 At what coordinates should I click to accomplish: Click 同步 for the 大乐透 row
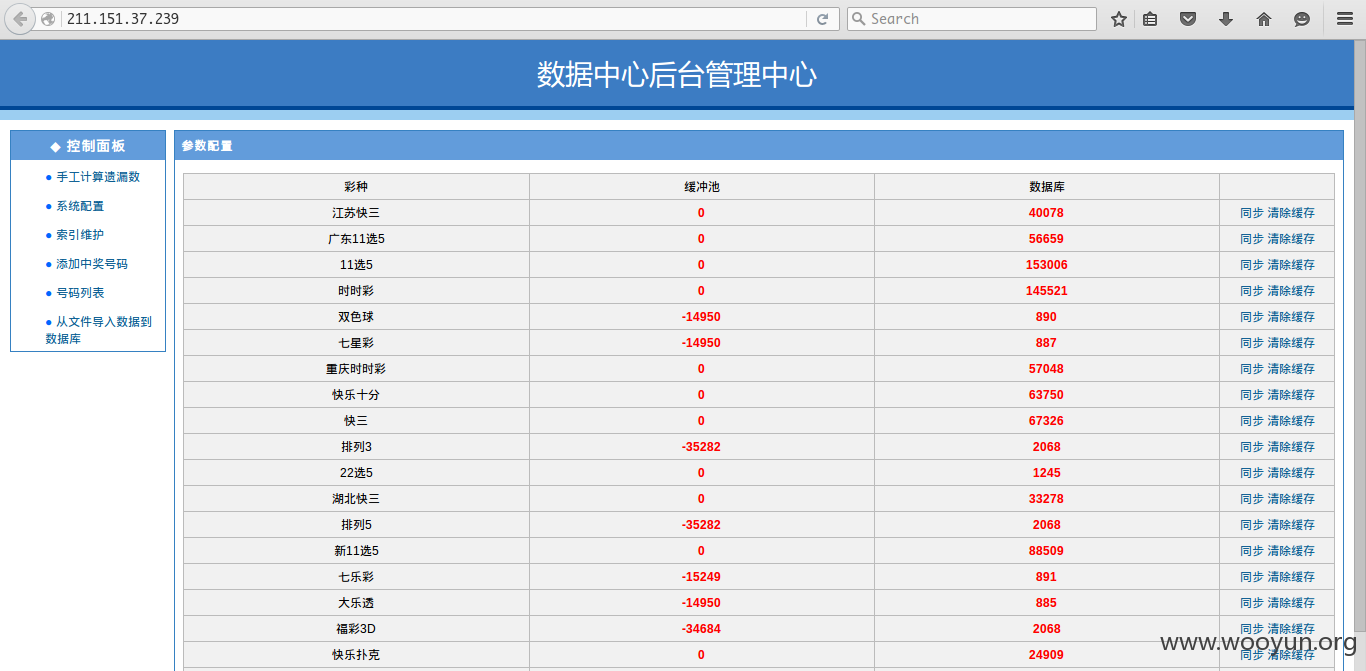point(1252,603)
